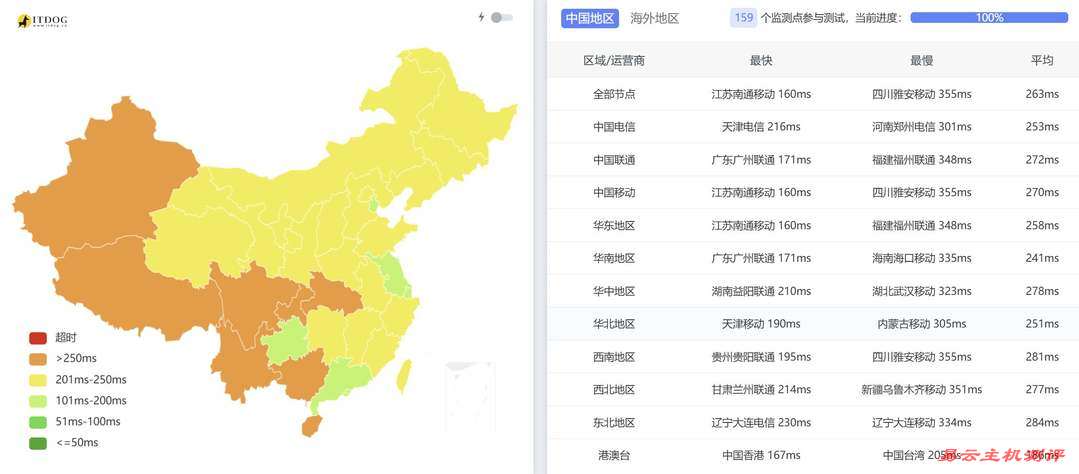Click the 辽宁大连移动 334ms cell
Screen dimensions: 1079x474
click(921, 422)
